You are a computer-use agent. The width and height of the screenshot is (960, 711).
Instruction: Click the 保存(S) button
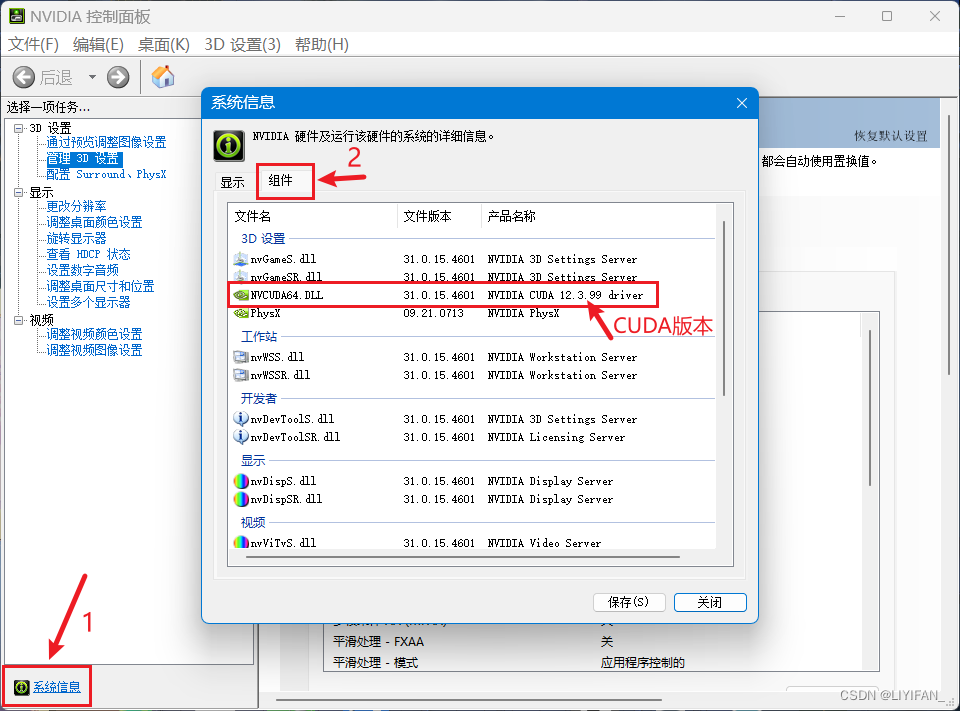(629, 602)
